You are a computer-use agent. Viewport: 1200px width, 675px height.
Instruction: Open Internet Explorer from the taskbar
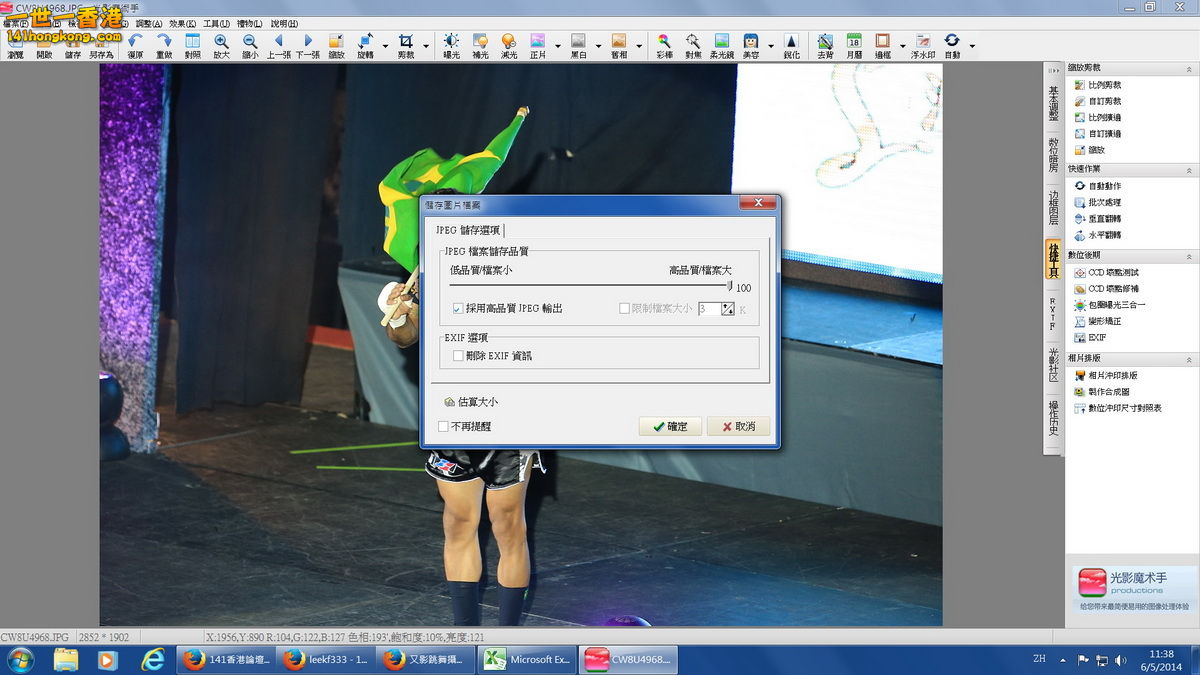pos(153,659)
